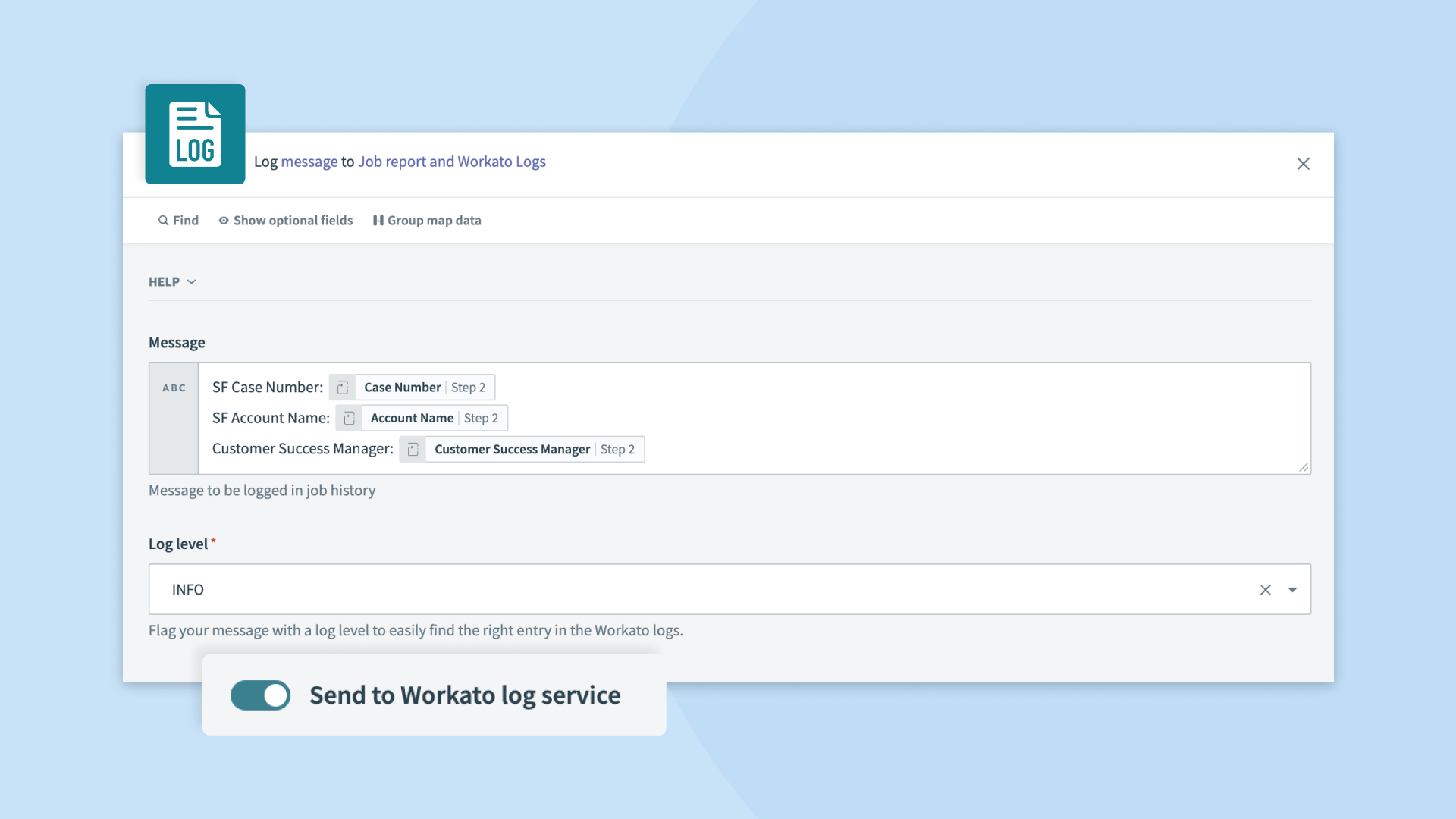Click the Group map data option
The height and width of the screenshot is (819, 1456).
click(434, 221)
